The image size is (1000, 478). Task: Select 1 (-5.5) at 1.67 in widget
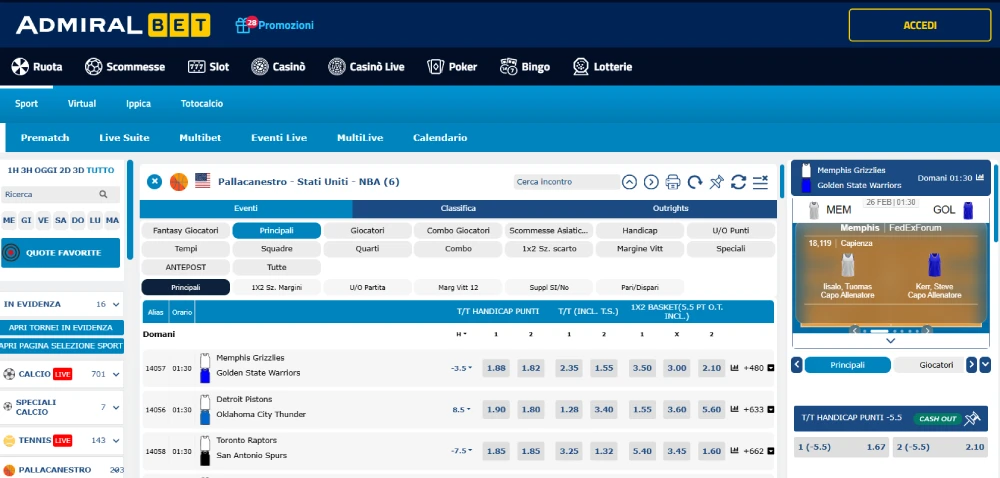pyautogui.click(x=842, y=447)
